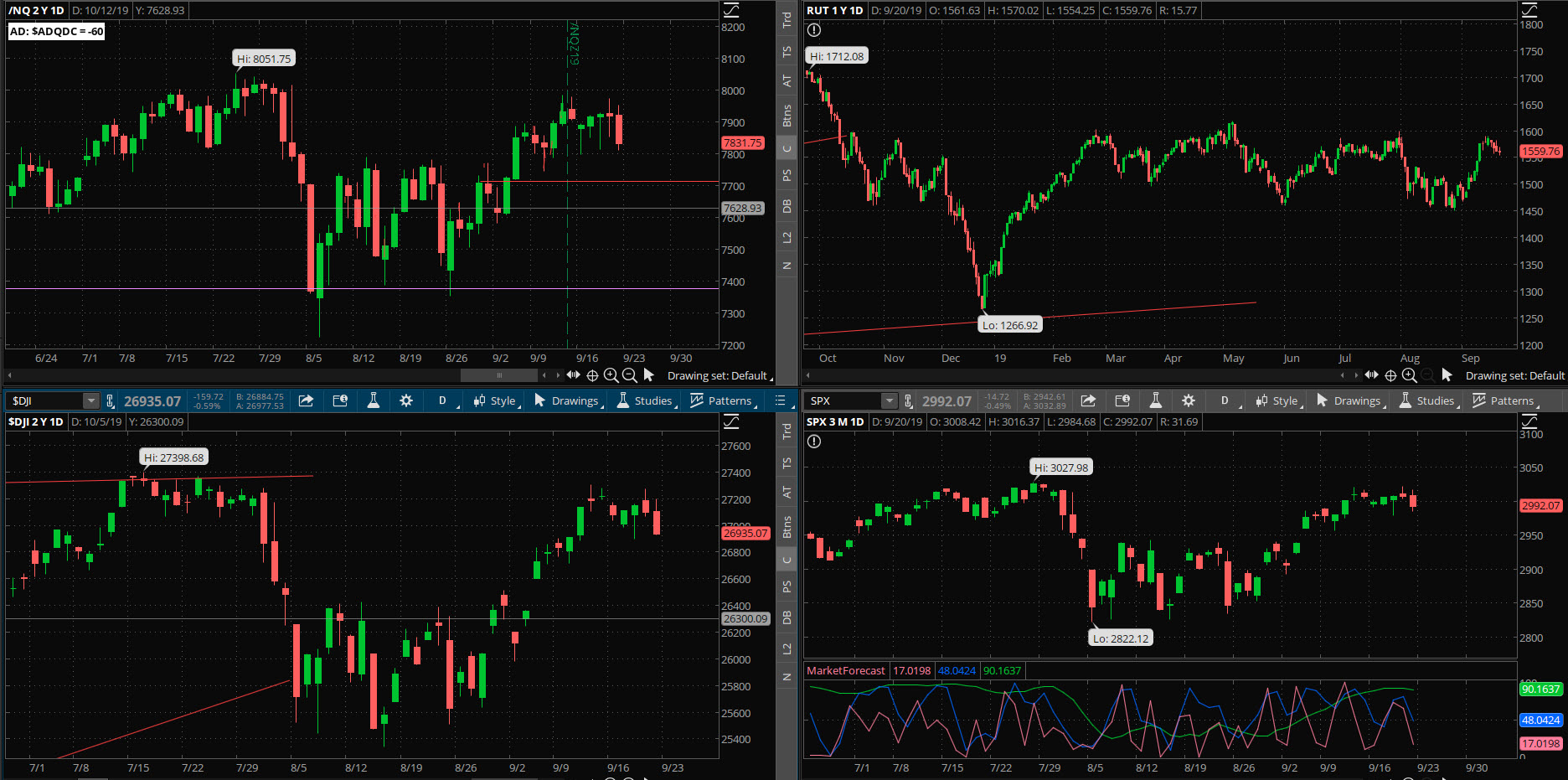Viewport: 1568px width, 780px height.
Task: Click the Hi: 8051.75 bubble on /NQ chart
Action: pyautogui.click(x=264, y=59)
